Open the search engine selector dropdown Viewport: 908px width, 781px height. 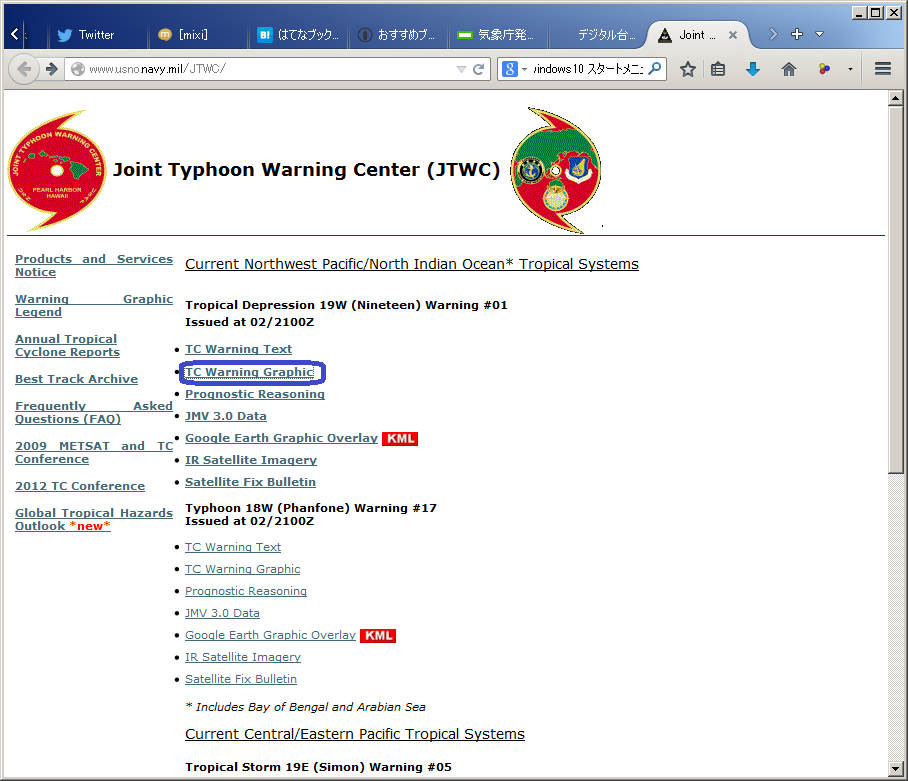pyautogui.click(x=525, y=69)
